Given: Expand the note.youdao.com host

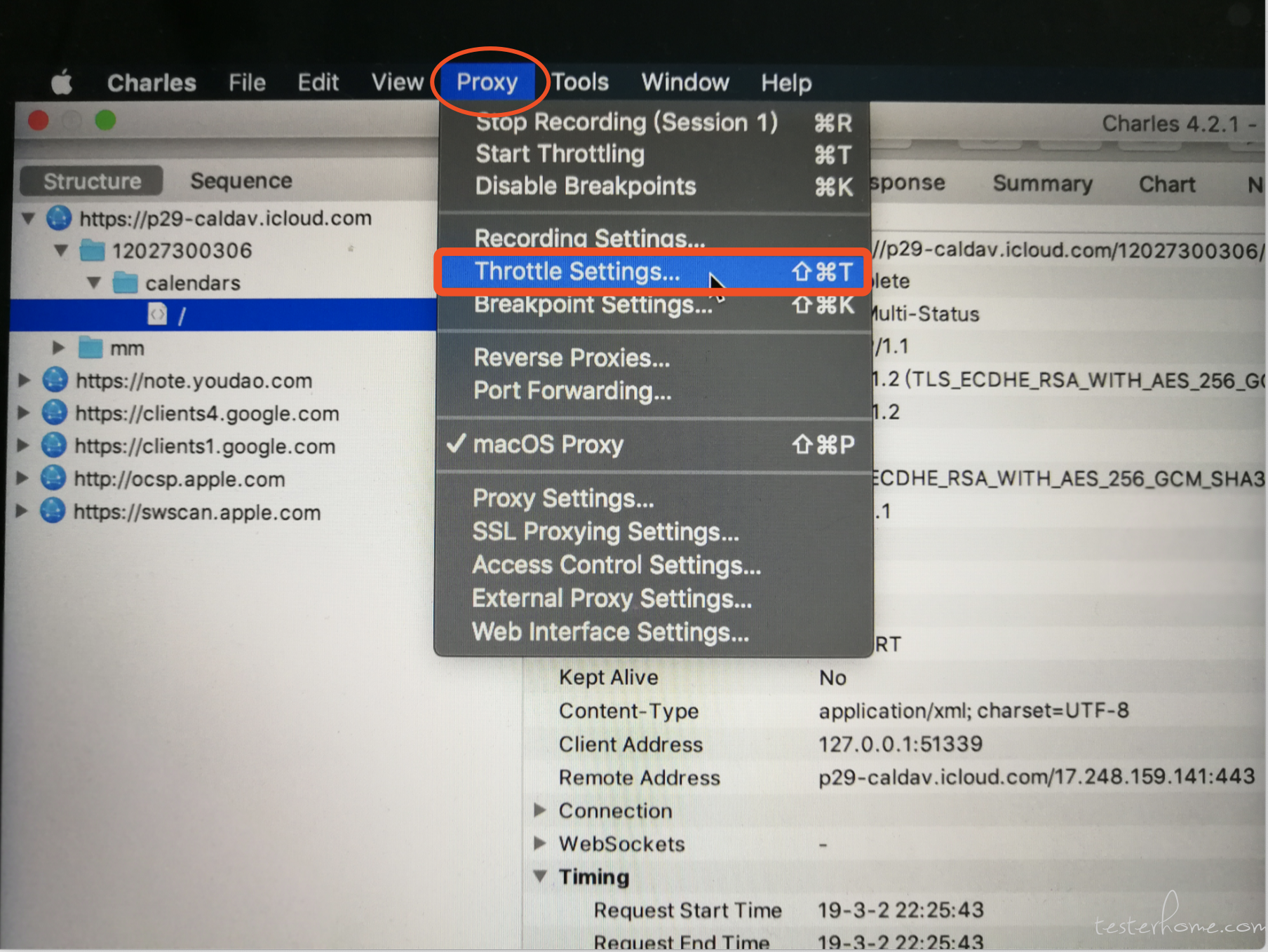Looking at the screenshot, I should 24,381.
